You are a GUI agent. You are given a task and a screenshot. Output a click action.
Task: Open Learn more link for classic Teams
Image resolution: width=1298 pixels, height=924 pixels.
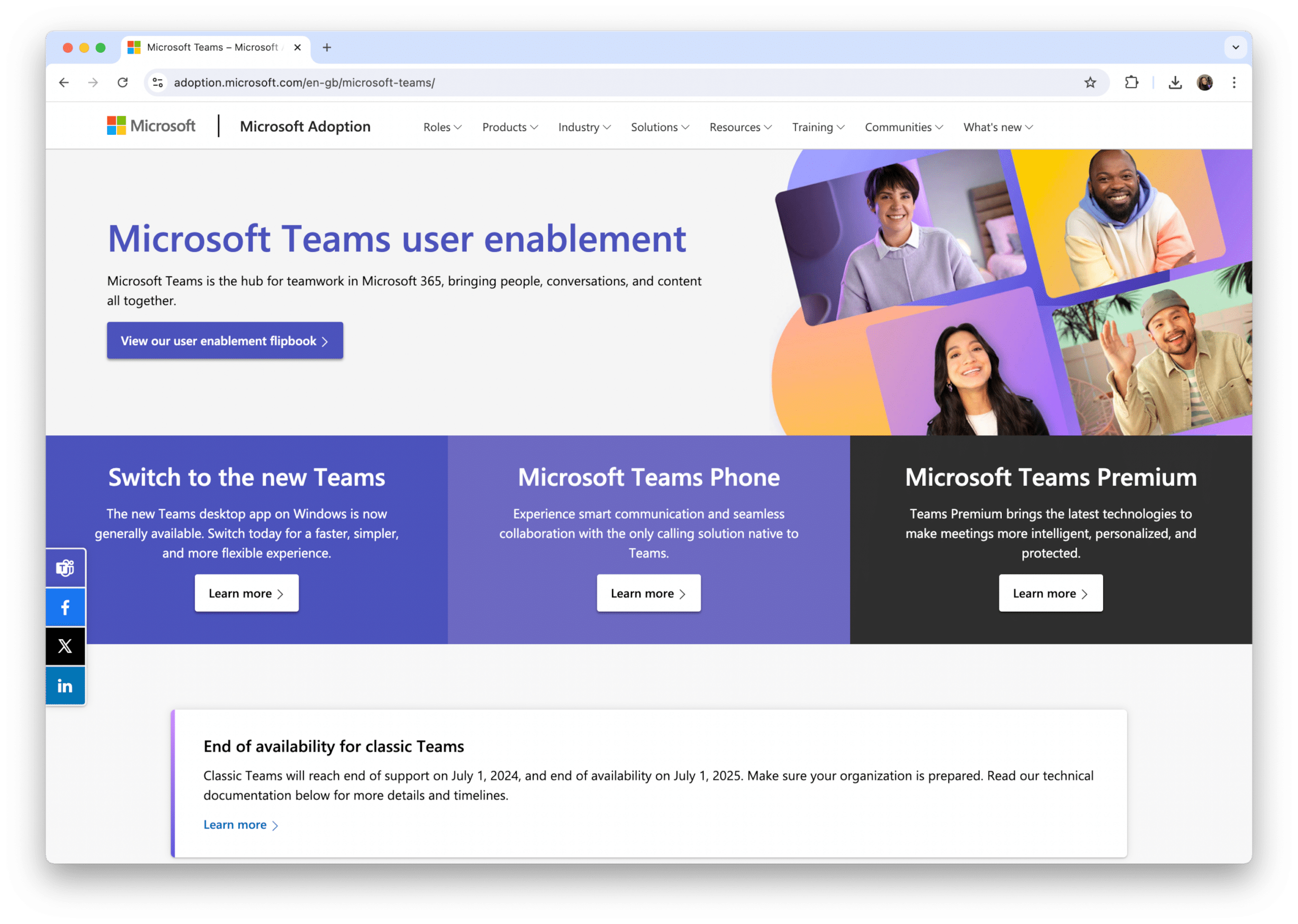point(241,825)
